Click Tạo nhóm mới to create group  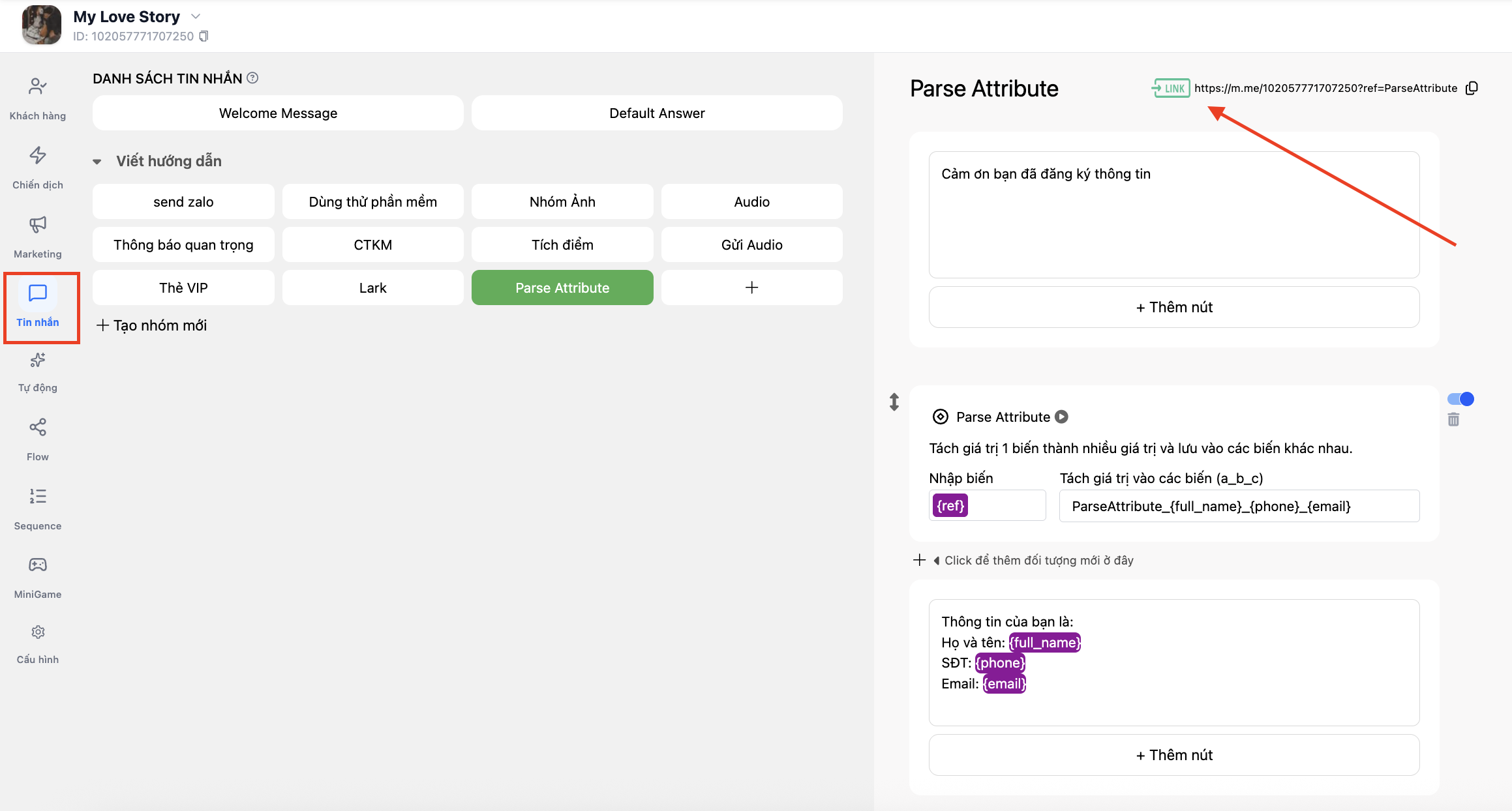coord(152,325)
